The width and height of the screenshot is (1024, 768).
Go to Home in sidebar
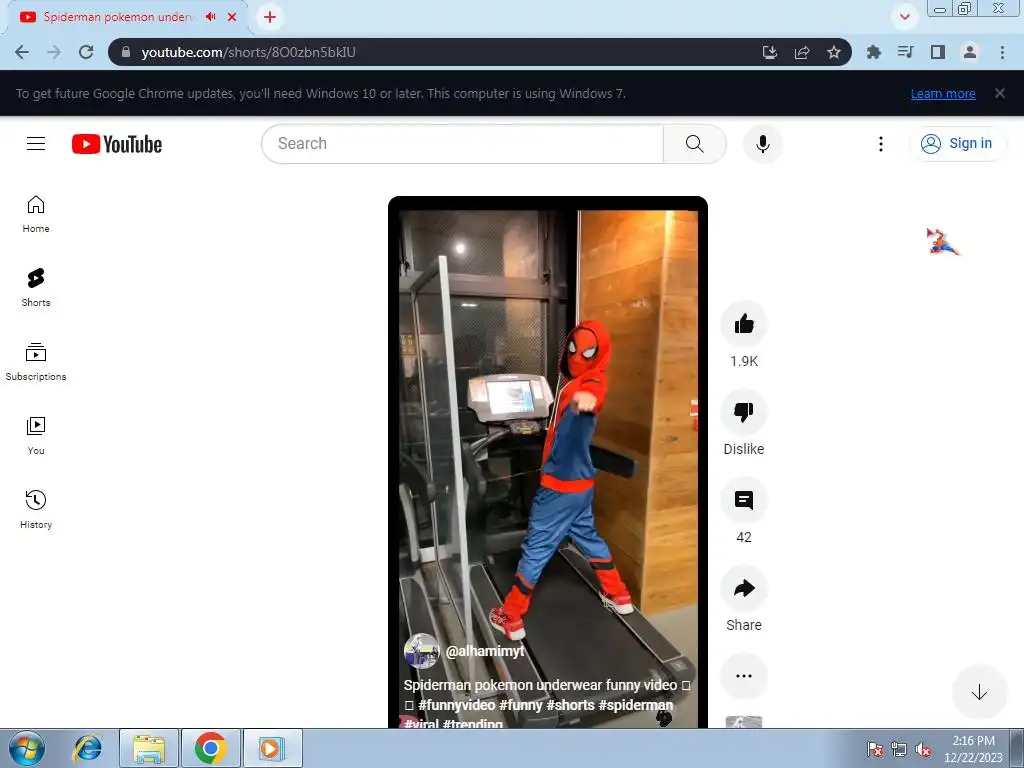(36, 214)
